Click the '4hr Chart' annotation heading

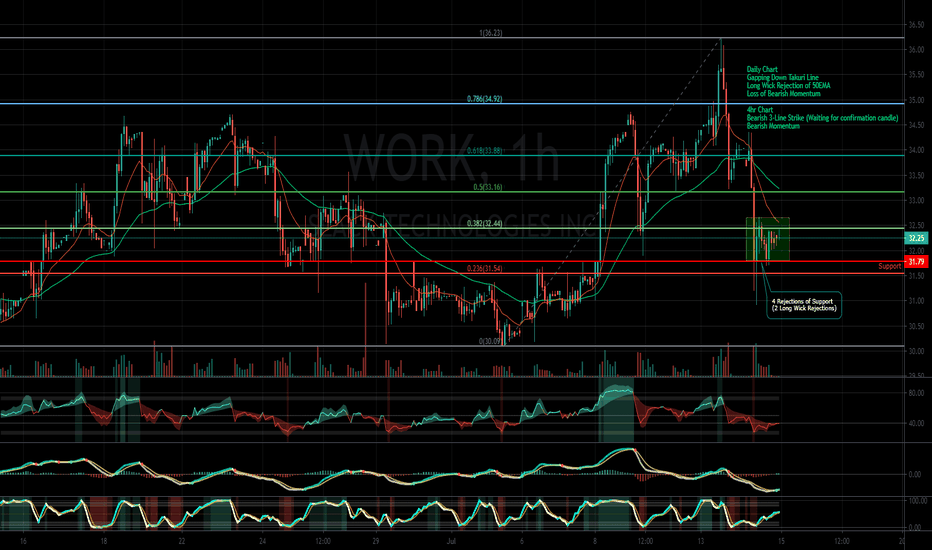point(760,110)
